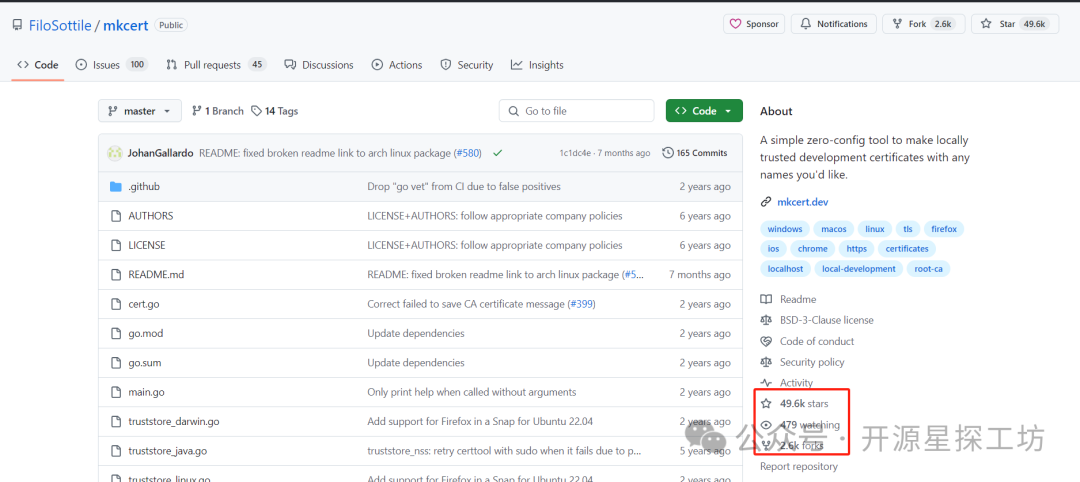This screenshot has width=1080, height=482.
Task: Switch to the Code tab
Action: (x=39, y=65)
